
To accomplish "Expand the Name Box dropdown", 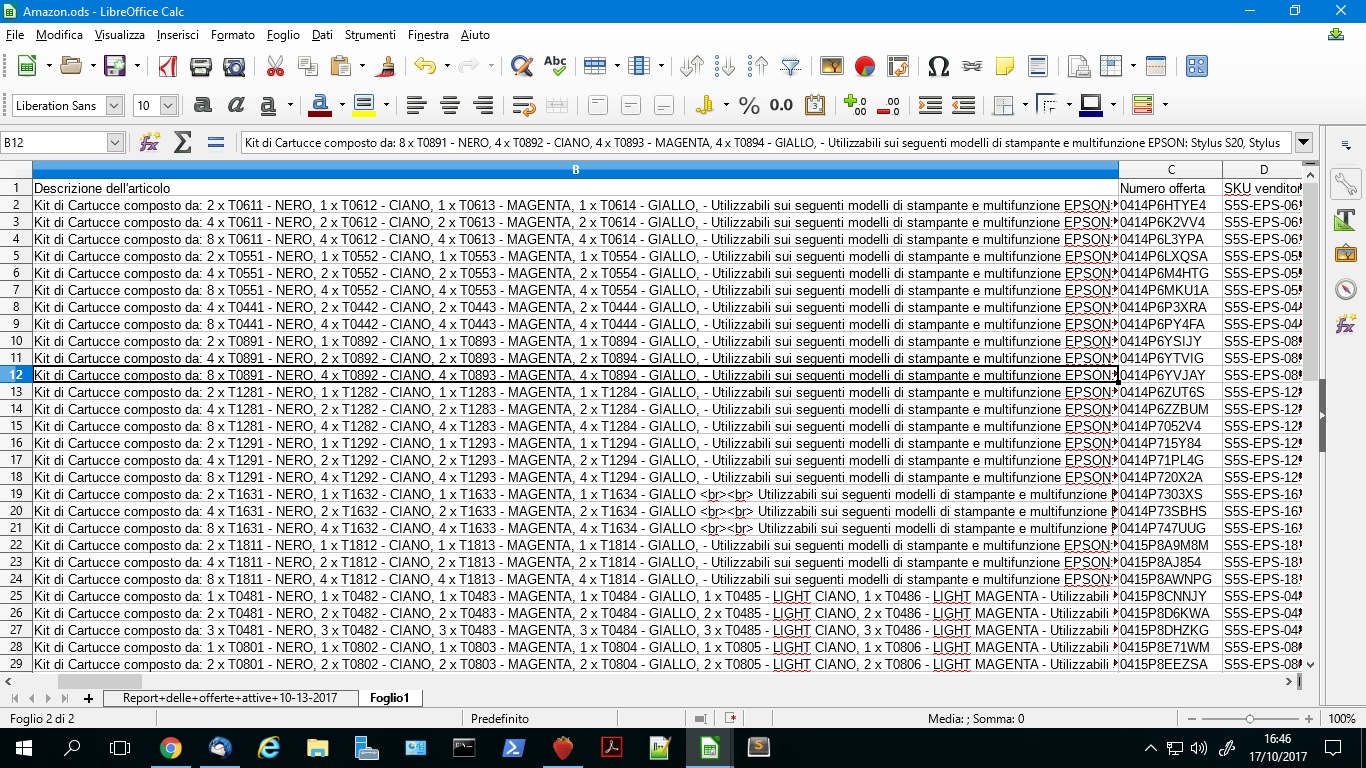I will click(115, 143).
